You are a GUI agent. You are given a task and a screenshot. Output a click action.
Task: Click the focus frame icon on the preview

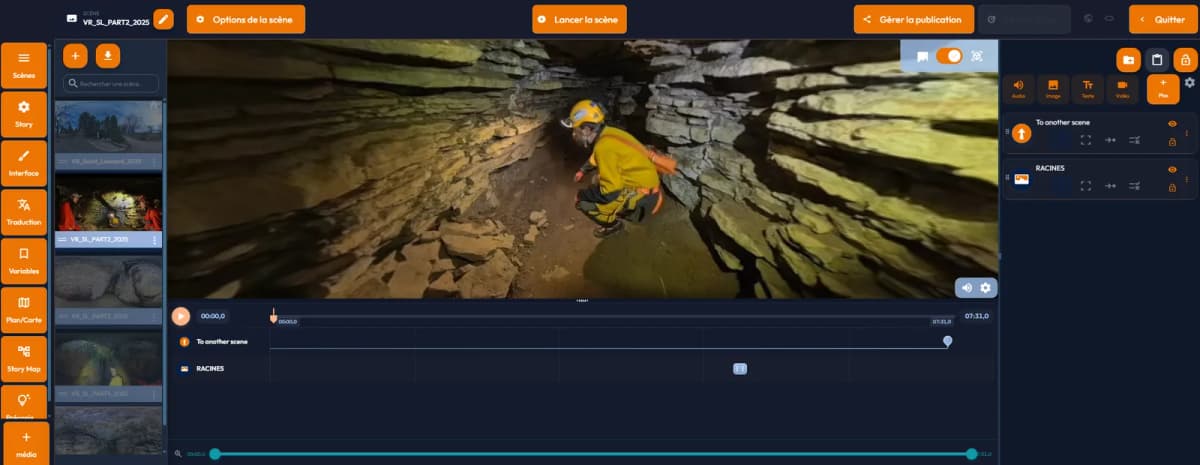(x=977, y=57)
